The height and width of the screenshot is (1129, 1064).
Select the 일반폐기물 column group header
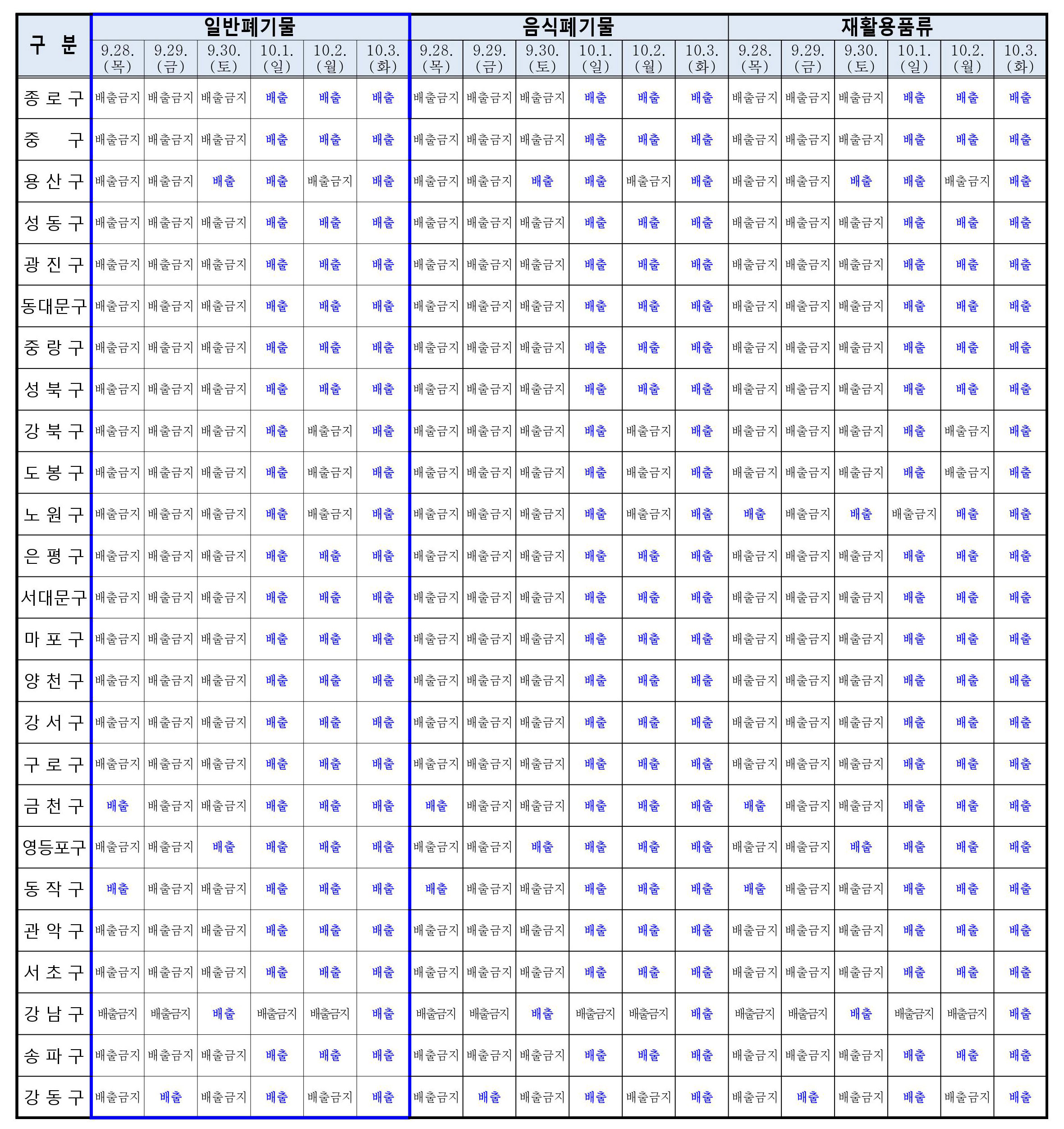pyautogui.click(x=250, y=27)
